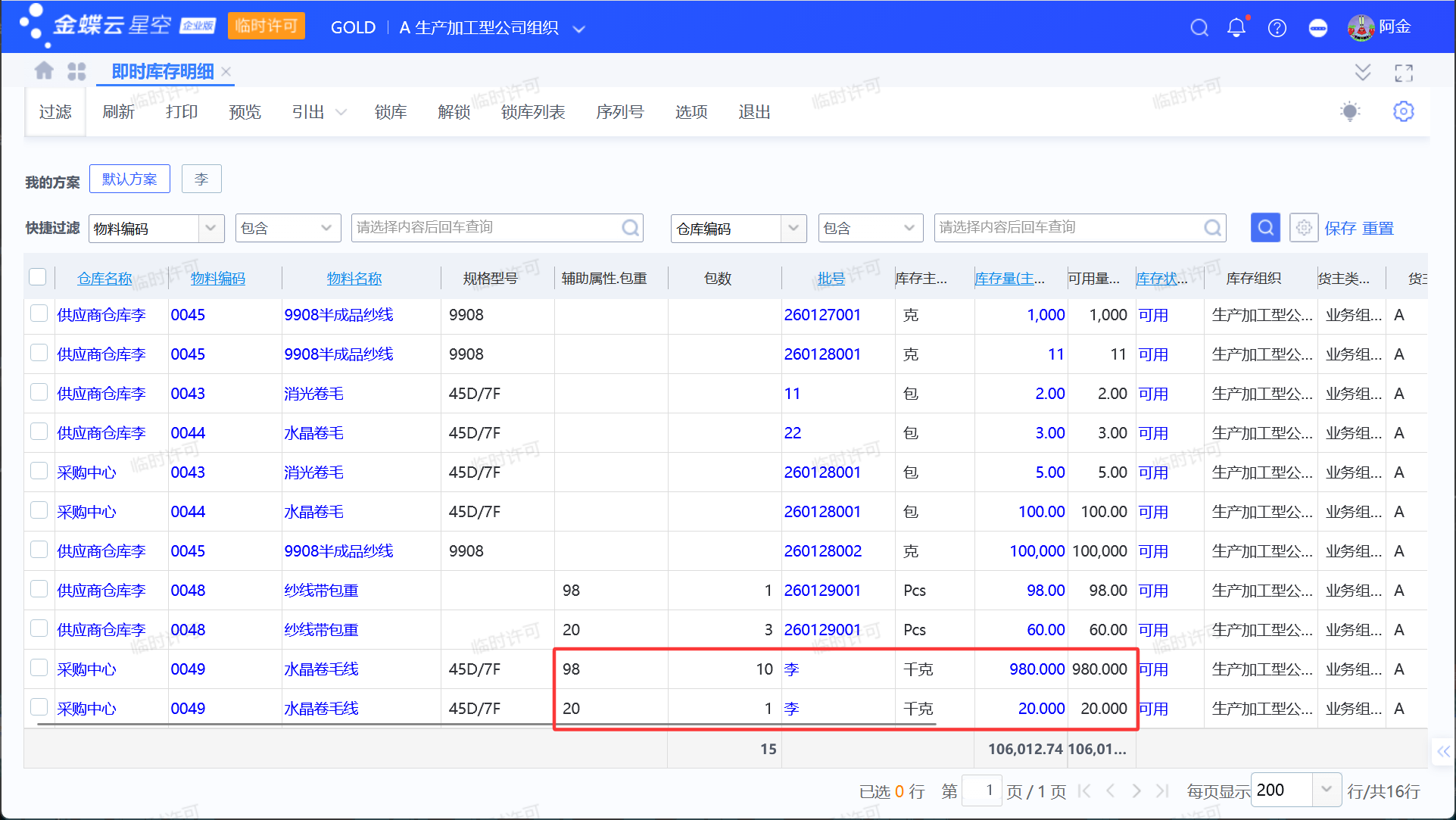The height and width of the screenshot is (820, 1456).
Task: Select the 默认方案 scheme button
Action: click(129, 179)
